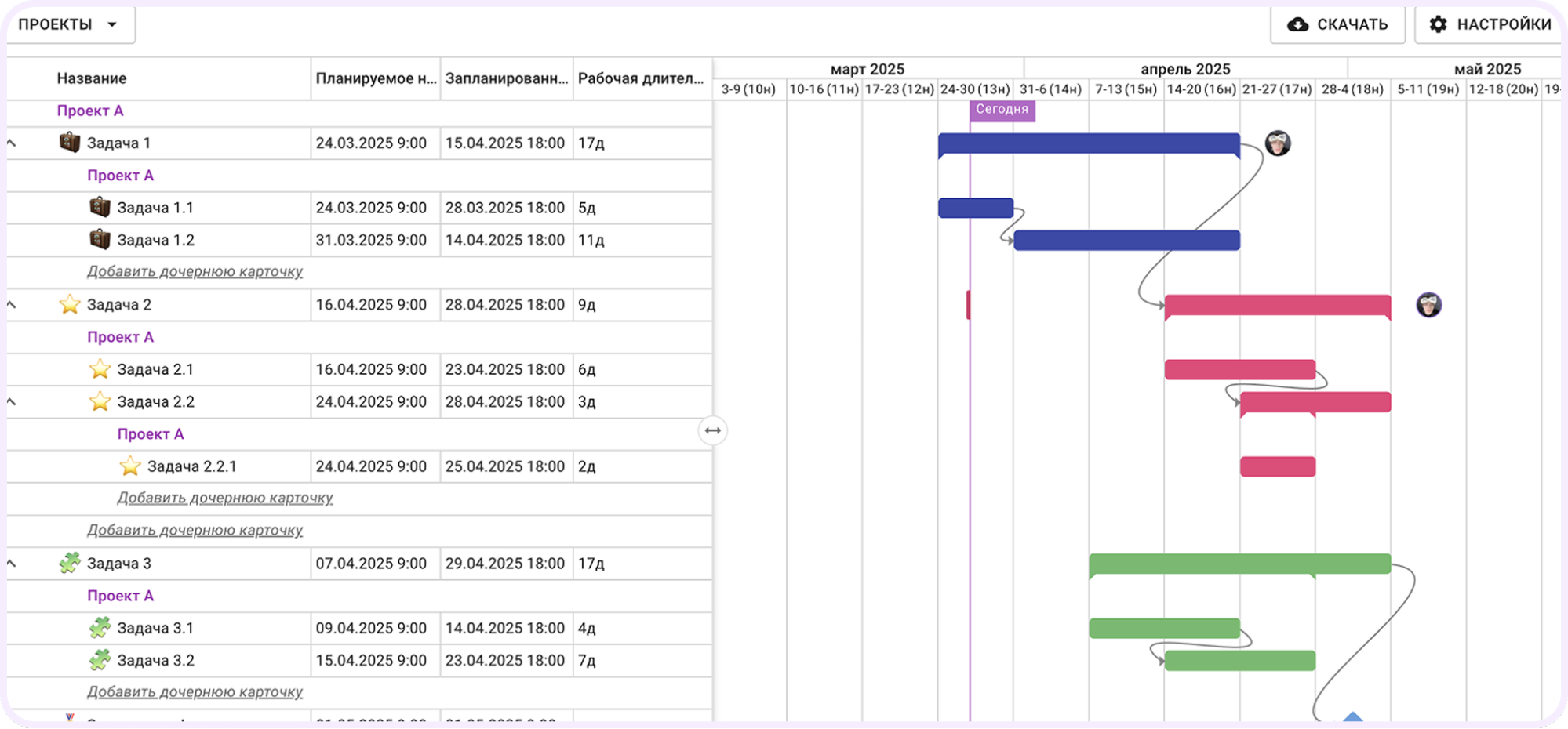Click the star icon beside Задача 2.2.1
The image size is (1568, 729).
(x=130, y=466)
